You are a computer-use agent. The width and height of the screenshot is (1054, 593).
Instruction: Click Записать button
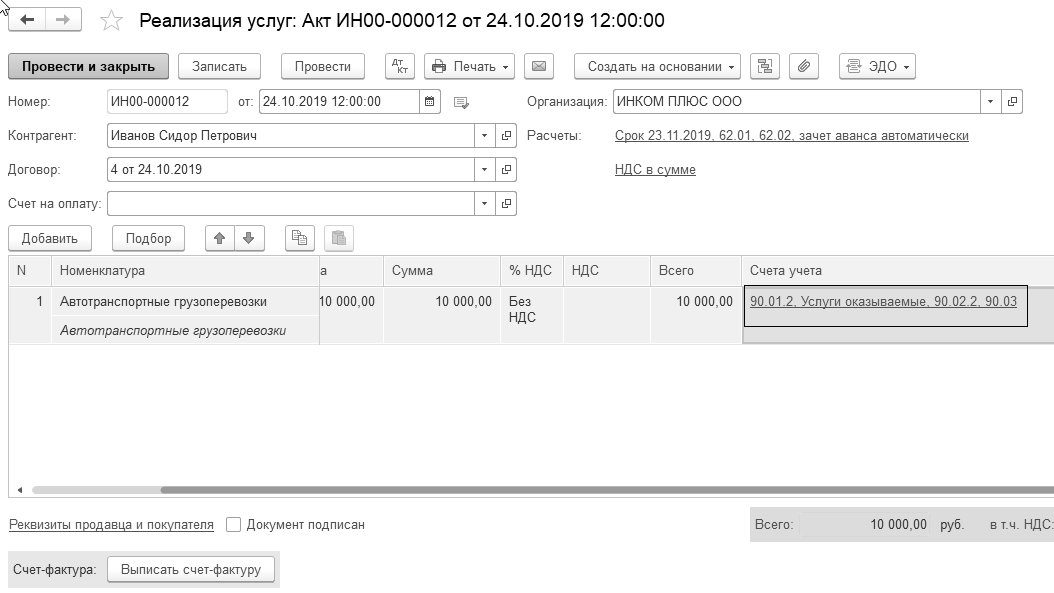(x=219, y=67)
